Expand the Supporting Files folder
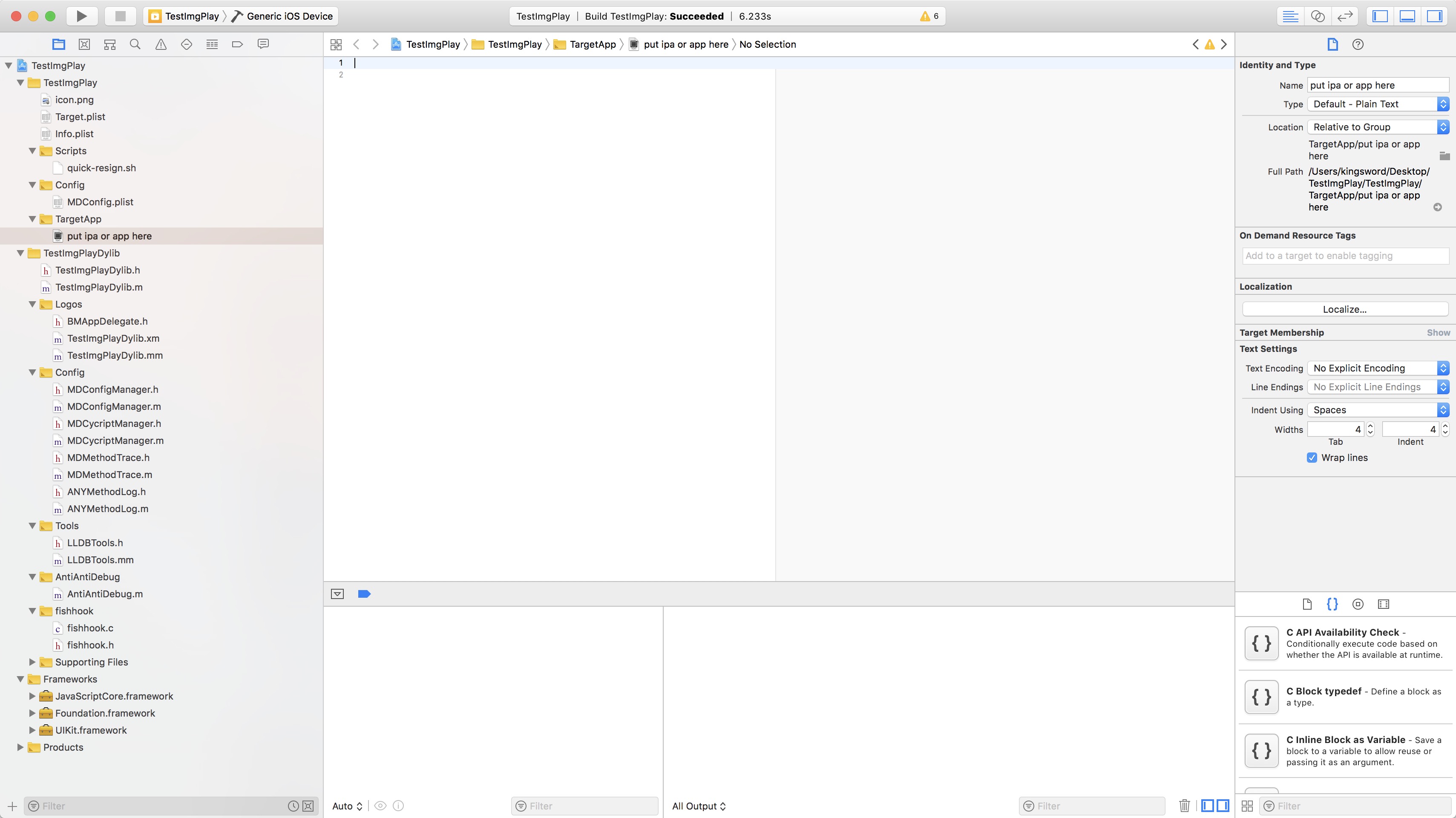This screenshot has width=1456, height=818. 32,662
